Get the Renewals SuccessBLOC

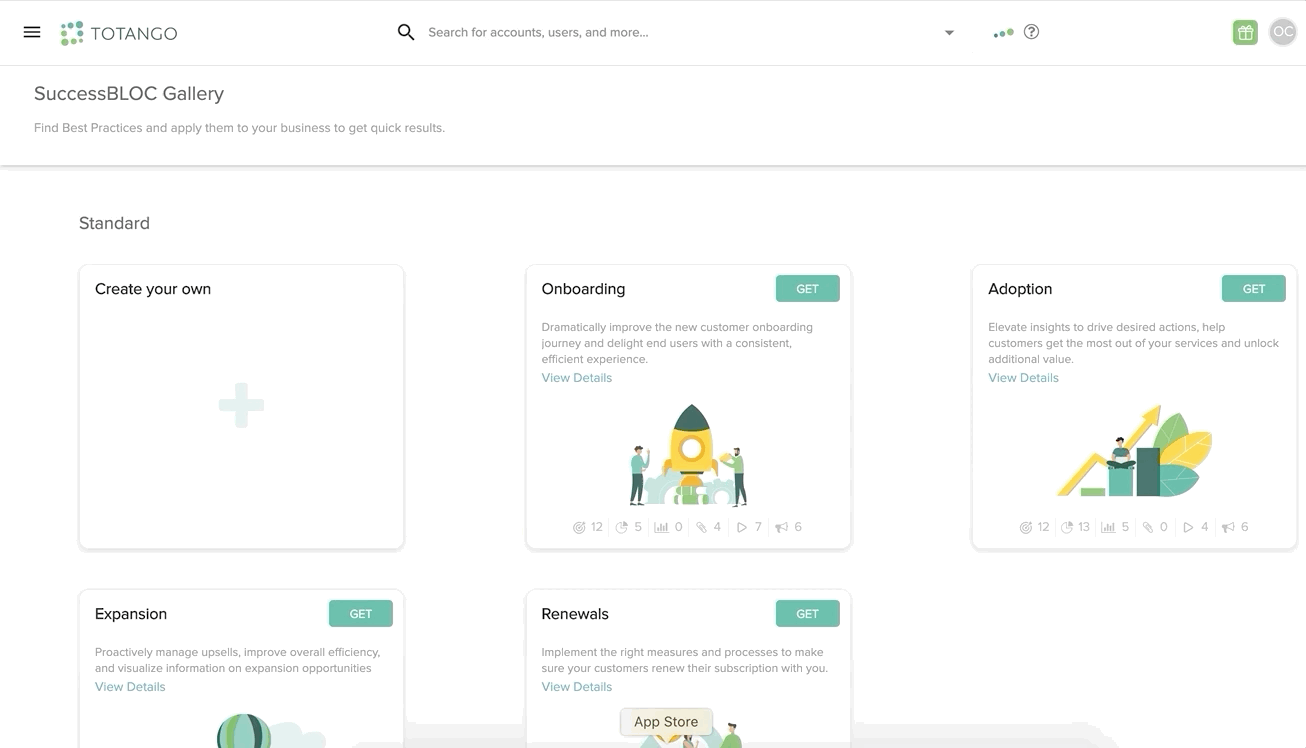(807, 613)
